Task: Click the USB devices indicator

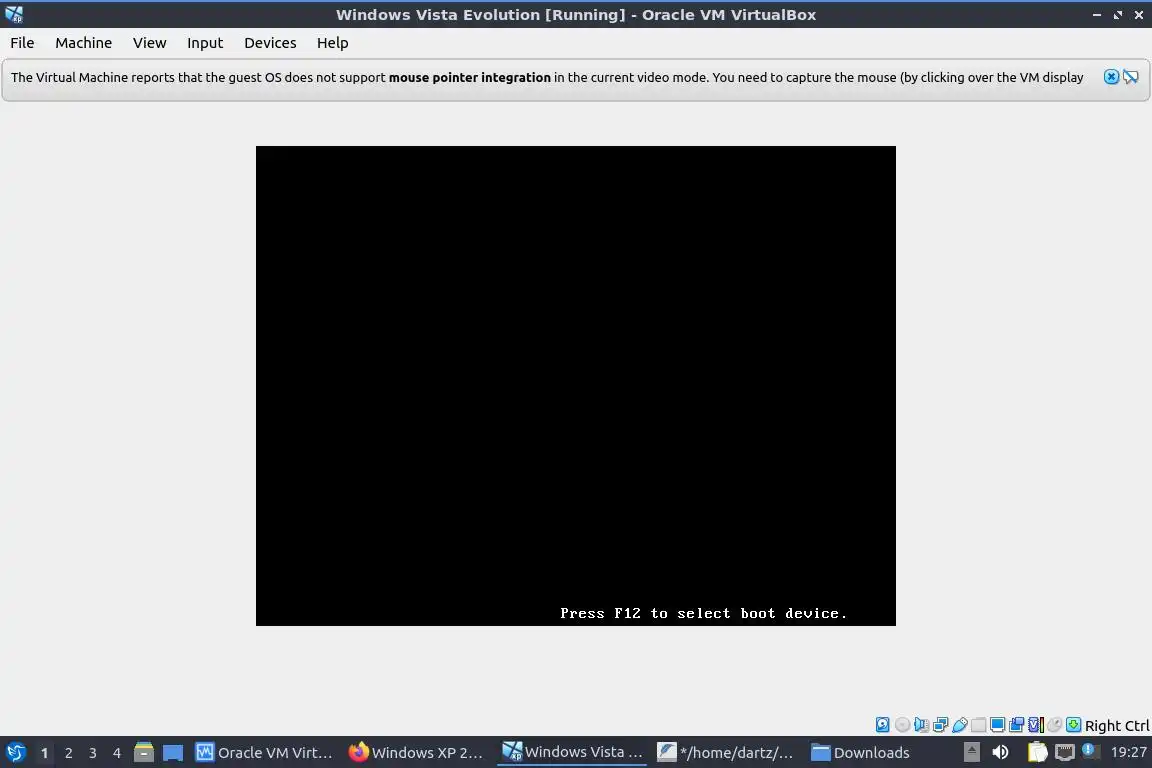Action: tap(960, 725)
